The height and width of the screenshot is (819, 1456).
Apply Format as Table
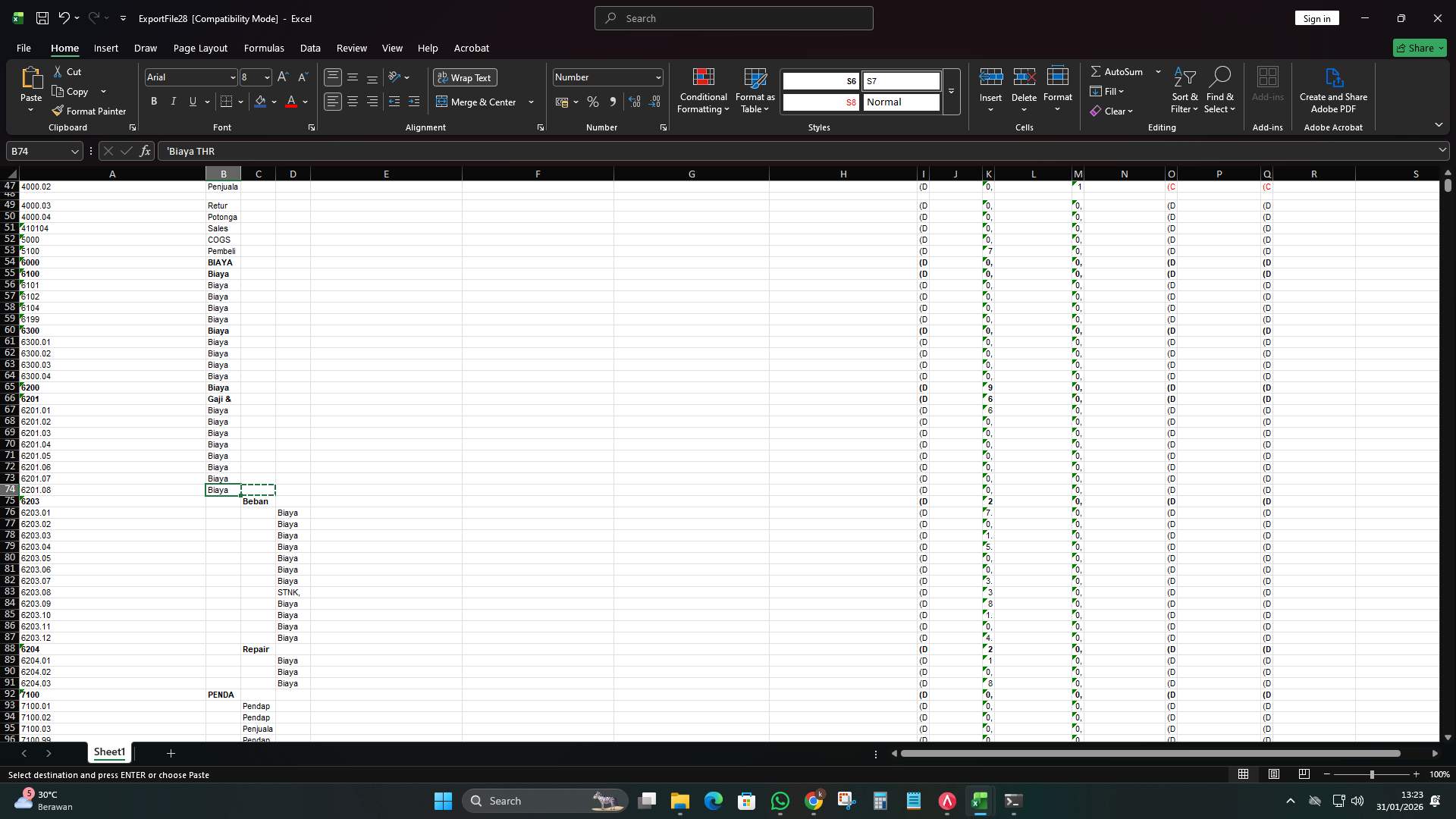coord(755,89)
